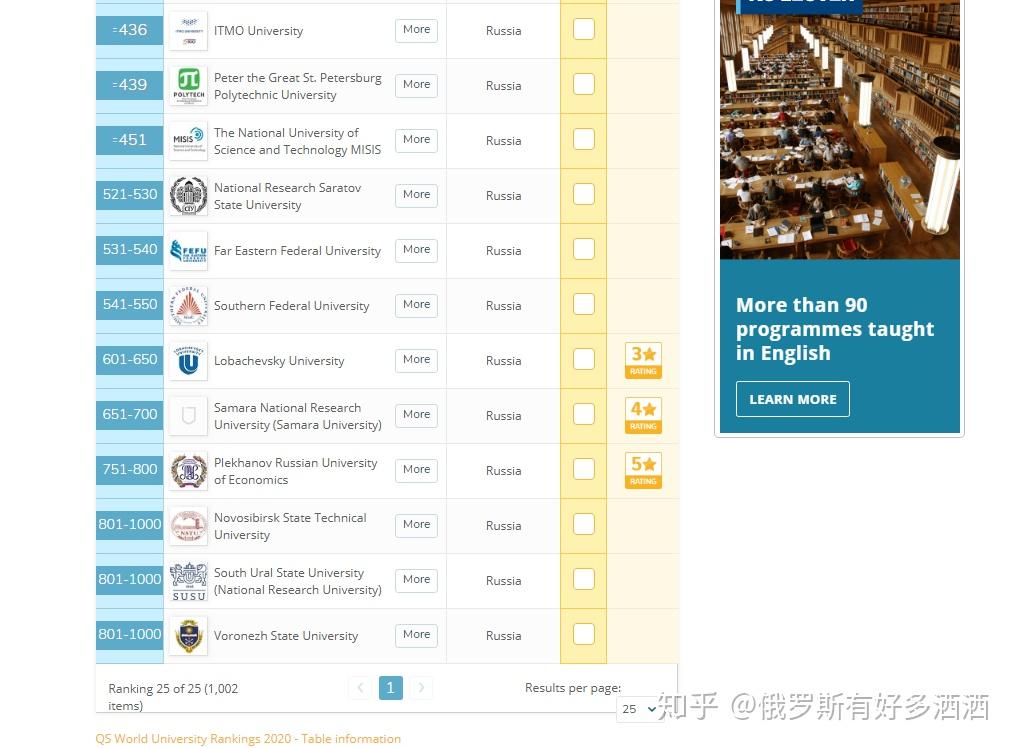Open the Saratov State University crest logo
This screenshot has height=748, width=1015.
click(x=188, y=195)
